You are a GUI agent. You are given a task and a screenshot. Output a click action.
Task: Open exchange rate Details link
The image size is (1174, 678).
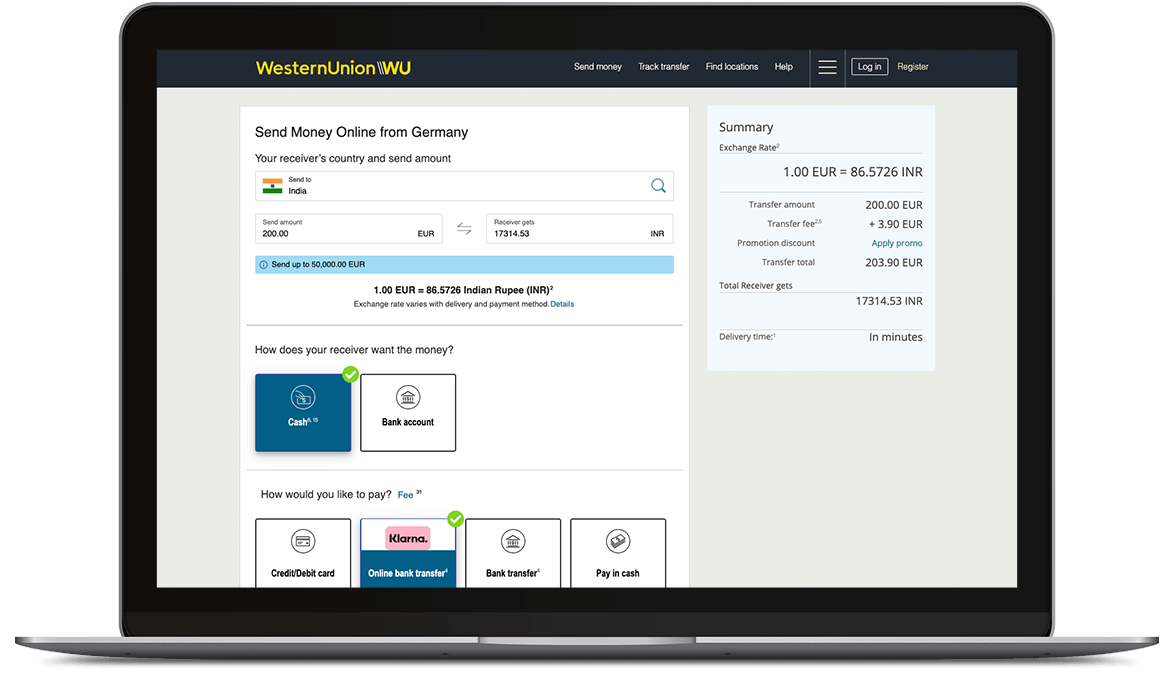point(562,304)
